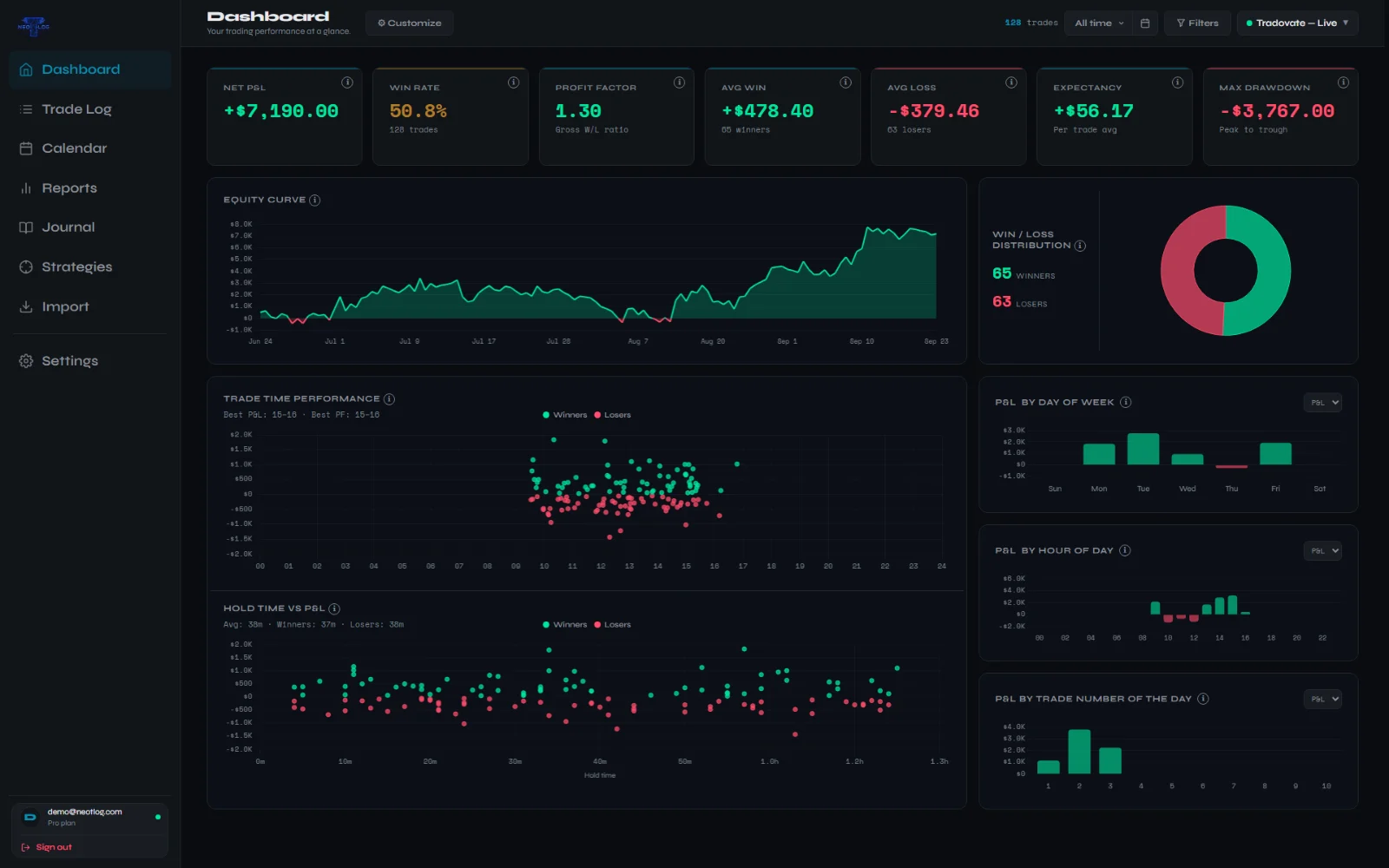Open the Filters panel
This screenshot has height=868, width=1389.
click(1197, 23)
